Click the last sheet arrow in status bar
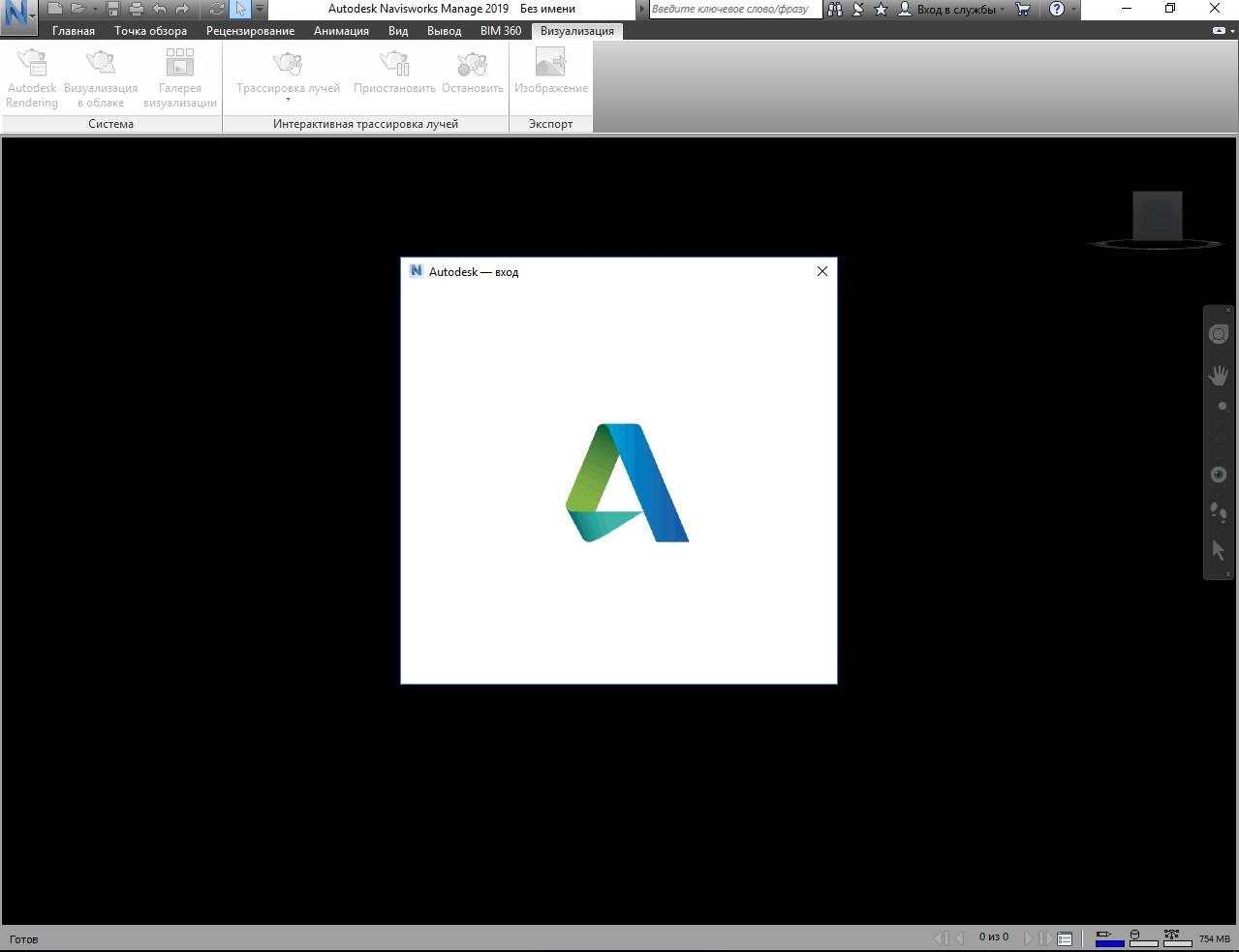1239x952 pixels. [x=1046, y=937]
